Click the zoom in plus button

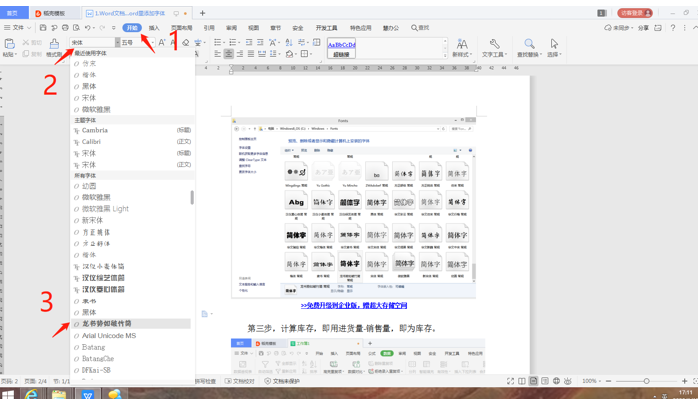coord(685,381)
